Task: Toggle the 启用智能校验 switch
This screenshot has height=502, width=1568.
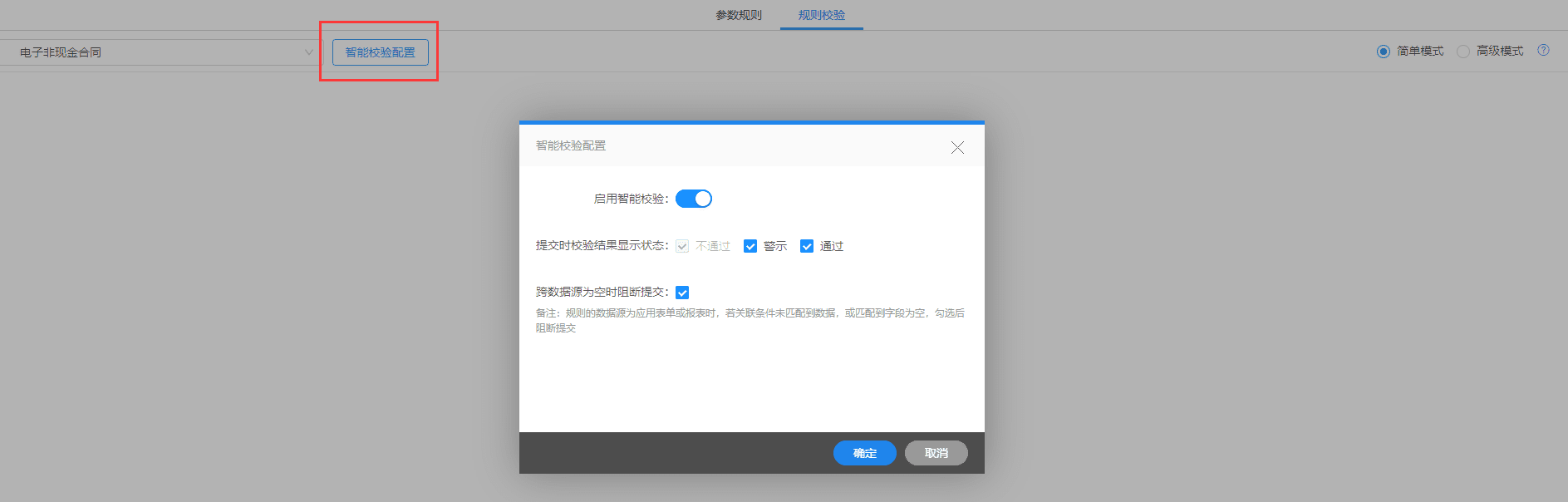Action: pyautogui.click(x=694, y=199)
